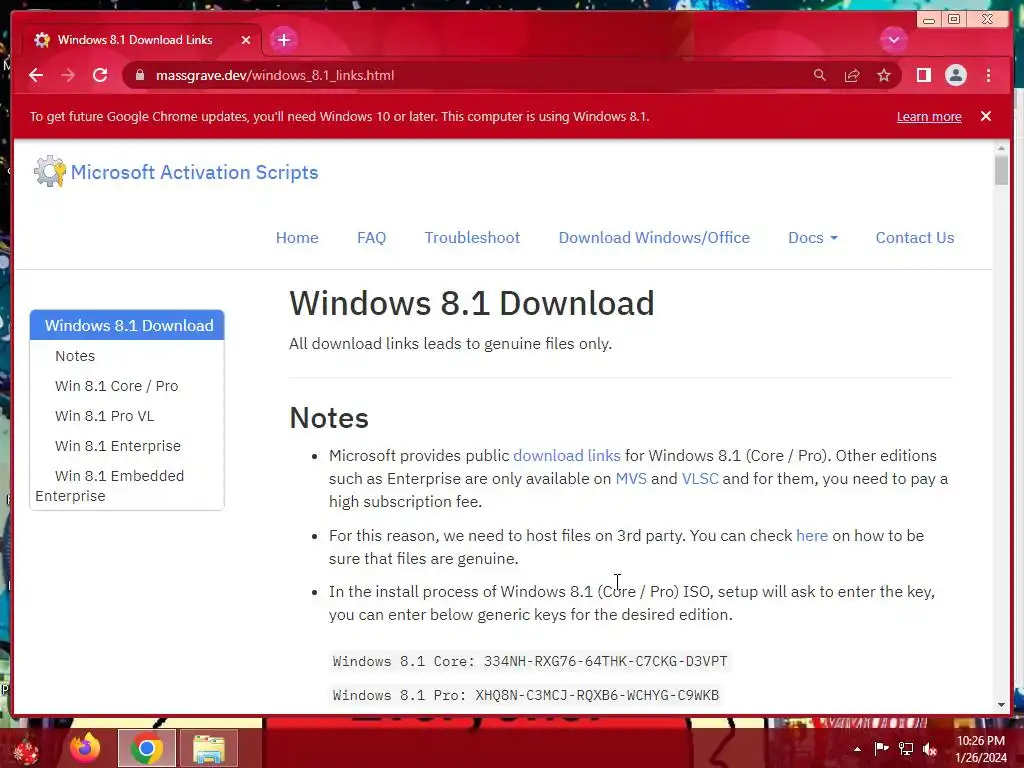
Task: Go back to the previous page
Action: click(36, 75)
